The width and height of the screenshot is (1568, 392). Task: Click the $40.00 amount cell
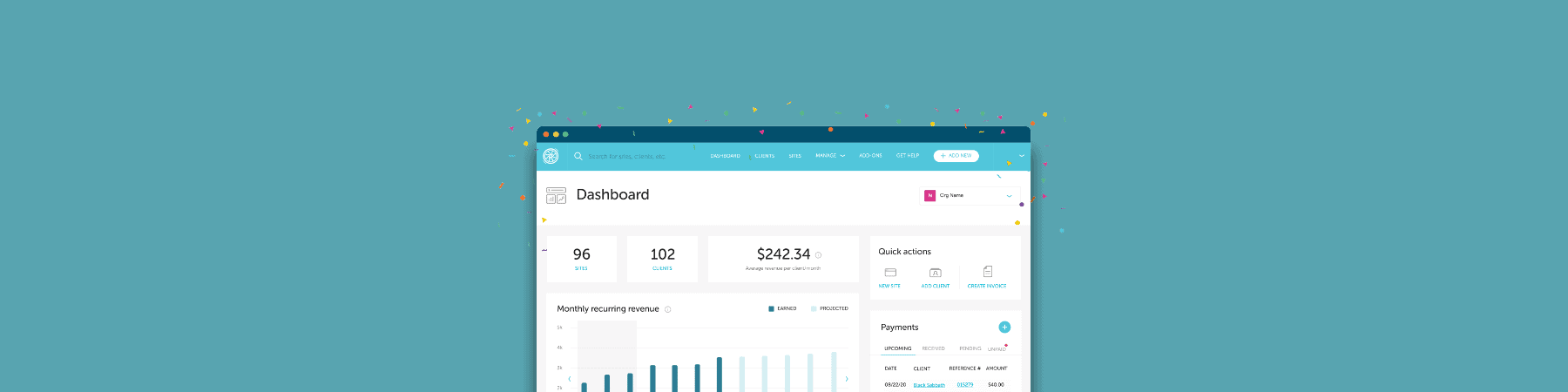996,385
